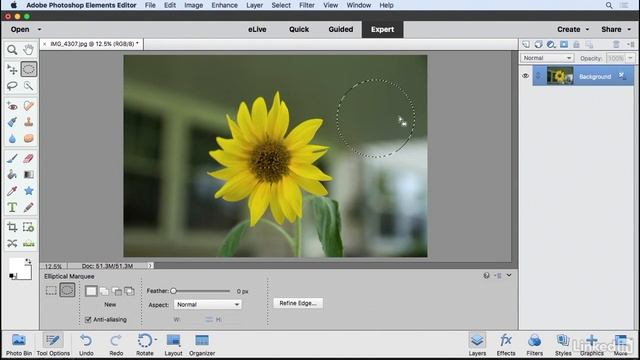The image size is (640, 360).
Task: Select the Move tool
Action: 12,69
